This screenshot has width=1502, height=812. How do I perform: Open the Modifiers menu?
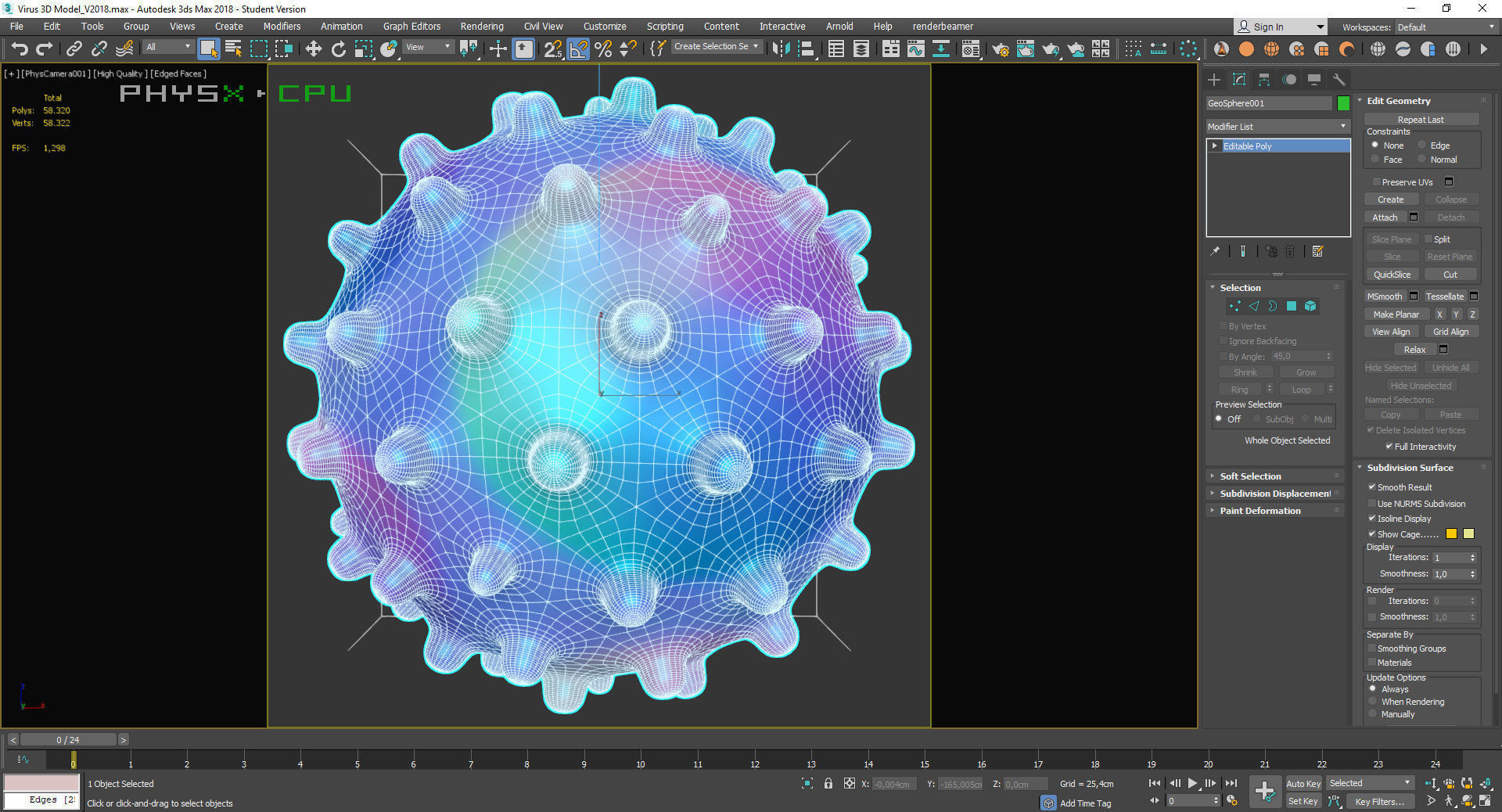tap(282, 27)
